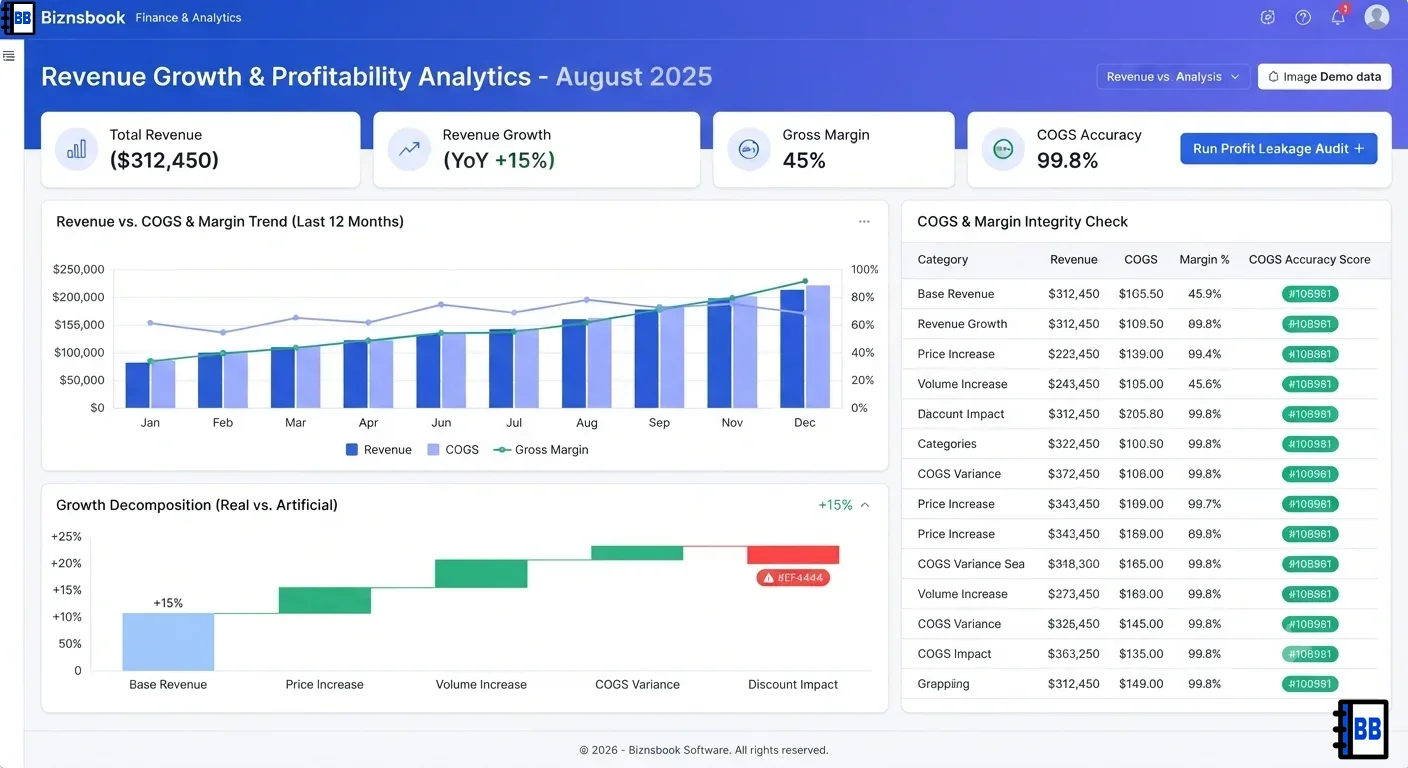Image resolution: width=1408 pixels, height=768 pixels.
Task: Sort by COGS Accuracy Score column header
Action: click(x=1310, y=260)
